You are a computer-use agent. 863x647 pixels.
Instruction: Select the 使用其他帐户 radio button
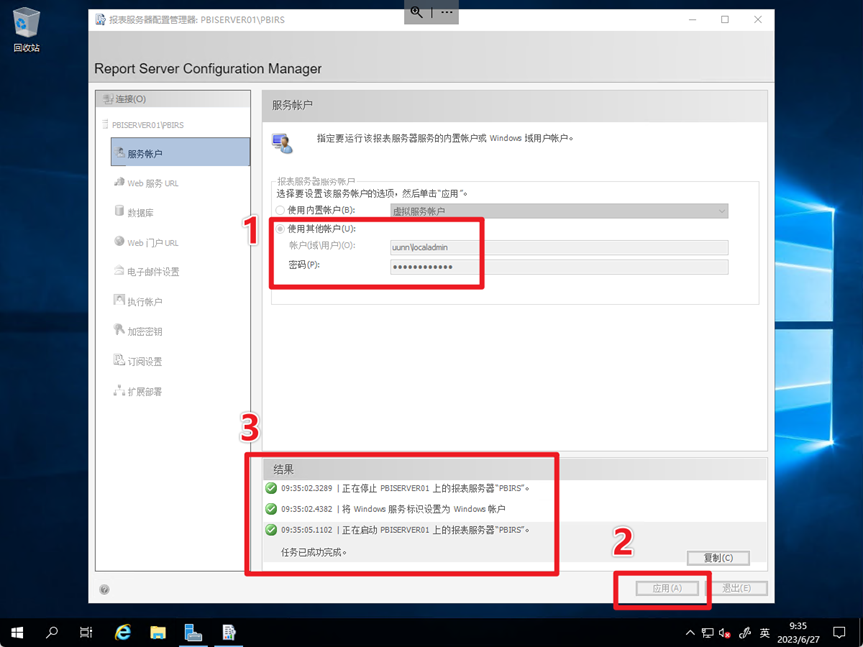[x=280, y=229]
